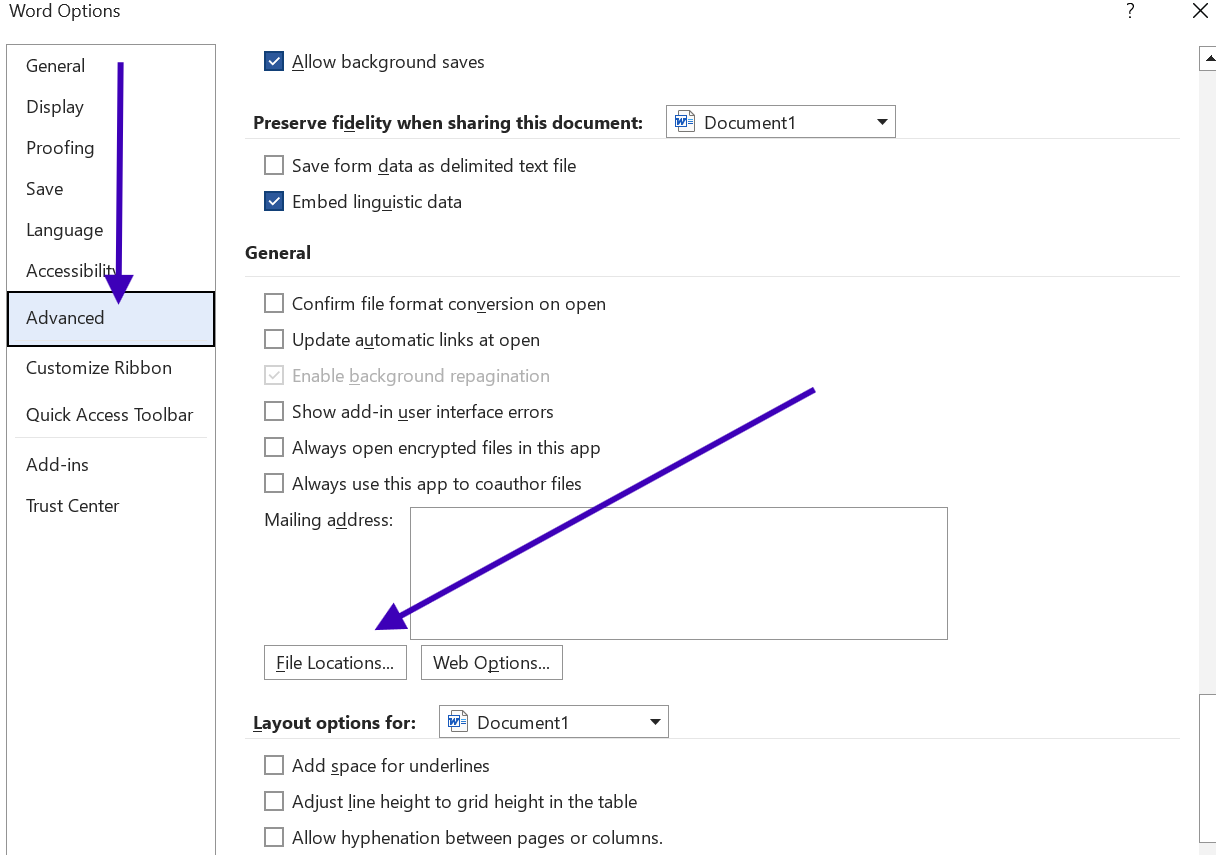Click the Word document icon in Preserve fidelity dropdown
This screenshot has height=855, width=1216.
[685, 122]
